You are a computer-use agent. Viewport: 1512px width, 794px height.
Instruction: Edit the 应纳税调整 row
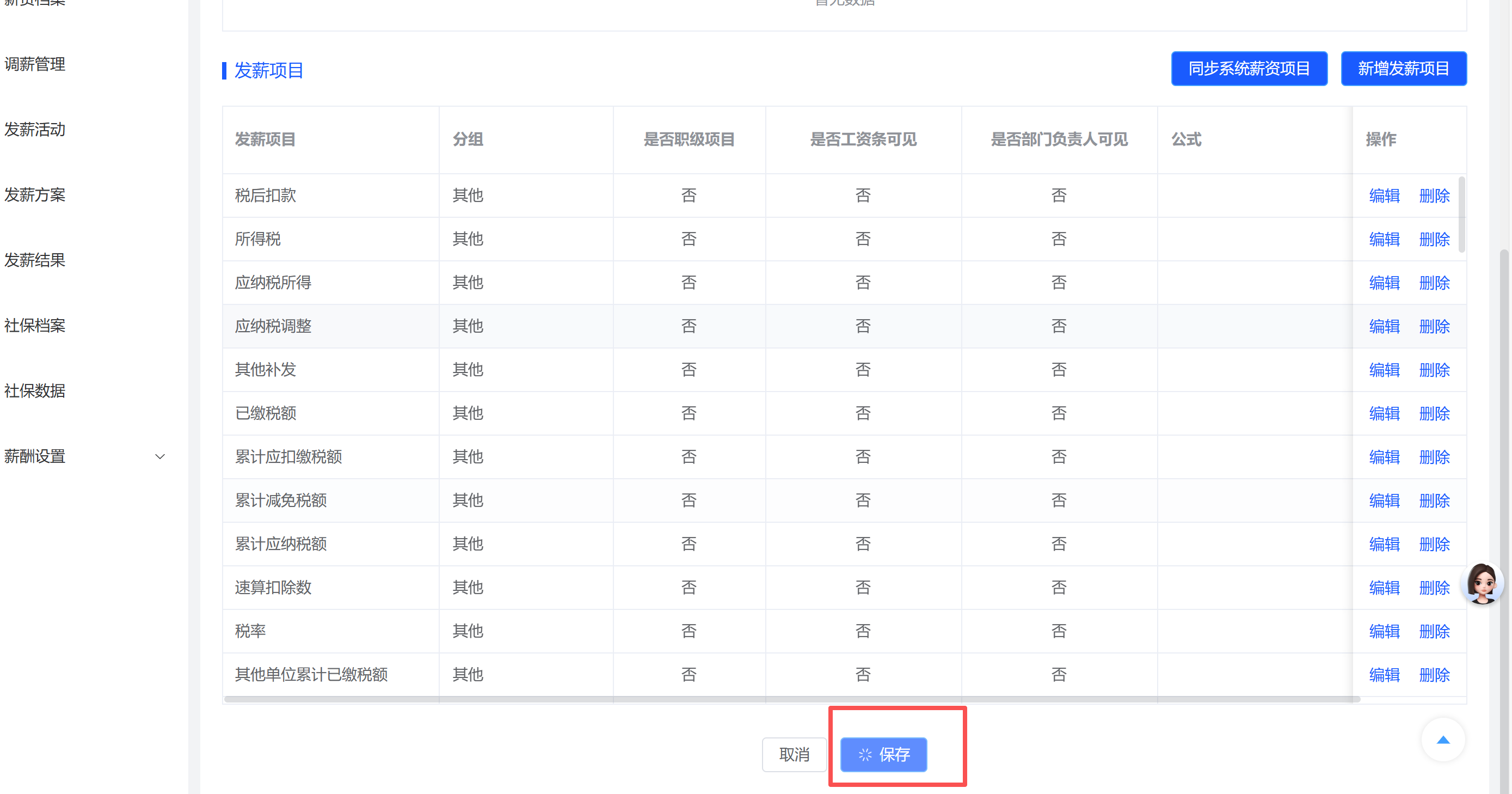(1384, 326)
